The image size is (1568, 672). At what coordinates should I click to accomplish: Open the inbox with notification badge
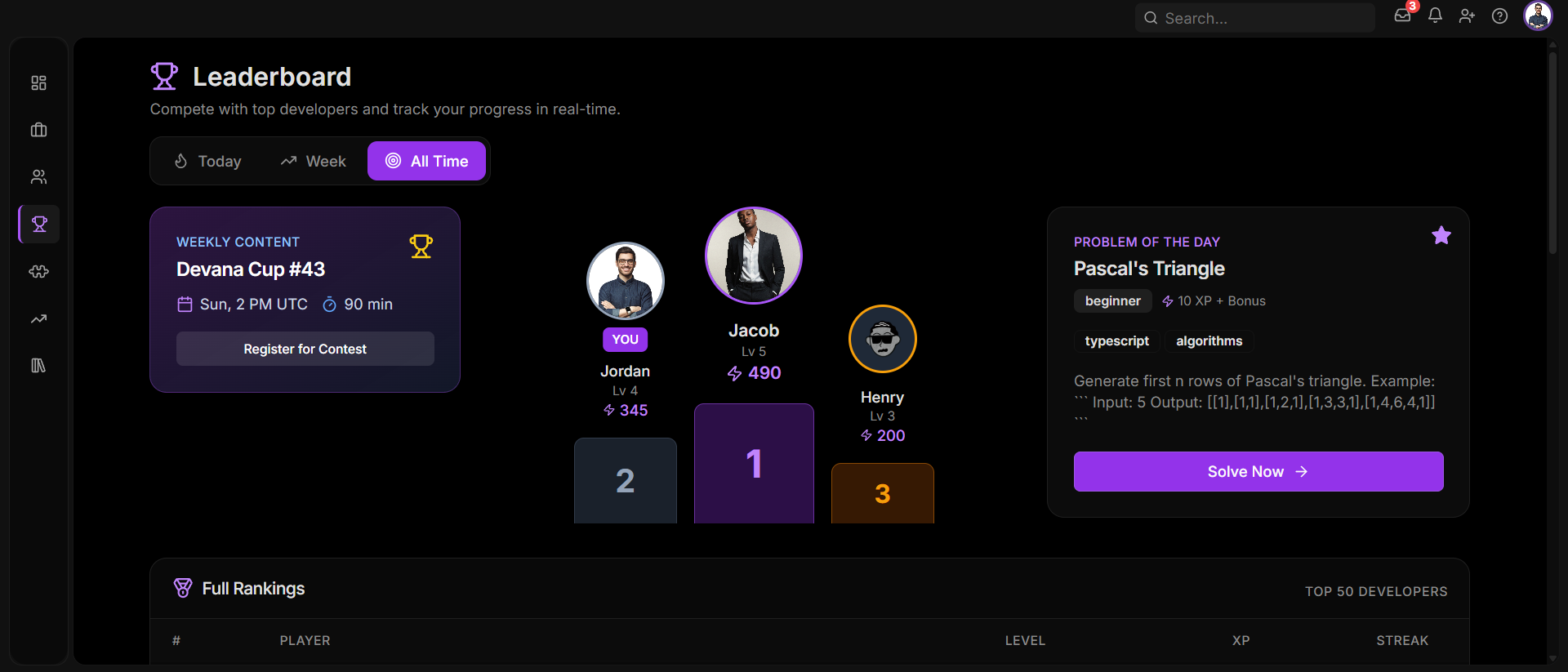(x=1402, y=16)
